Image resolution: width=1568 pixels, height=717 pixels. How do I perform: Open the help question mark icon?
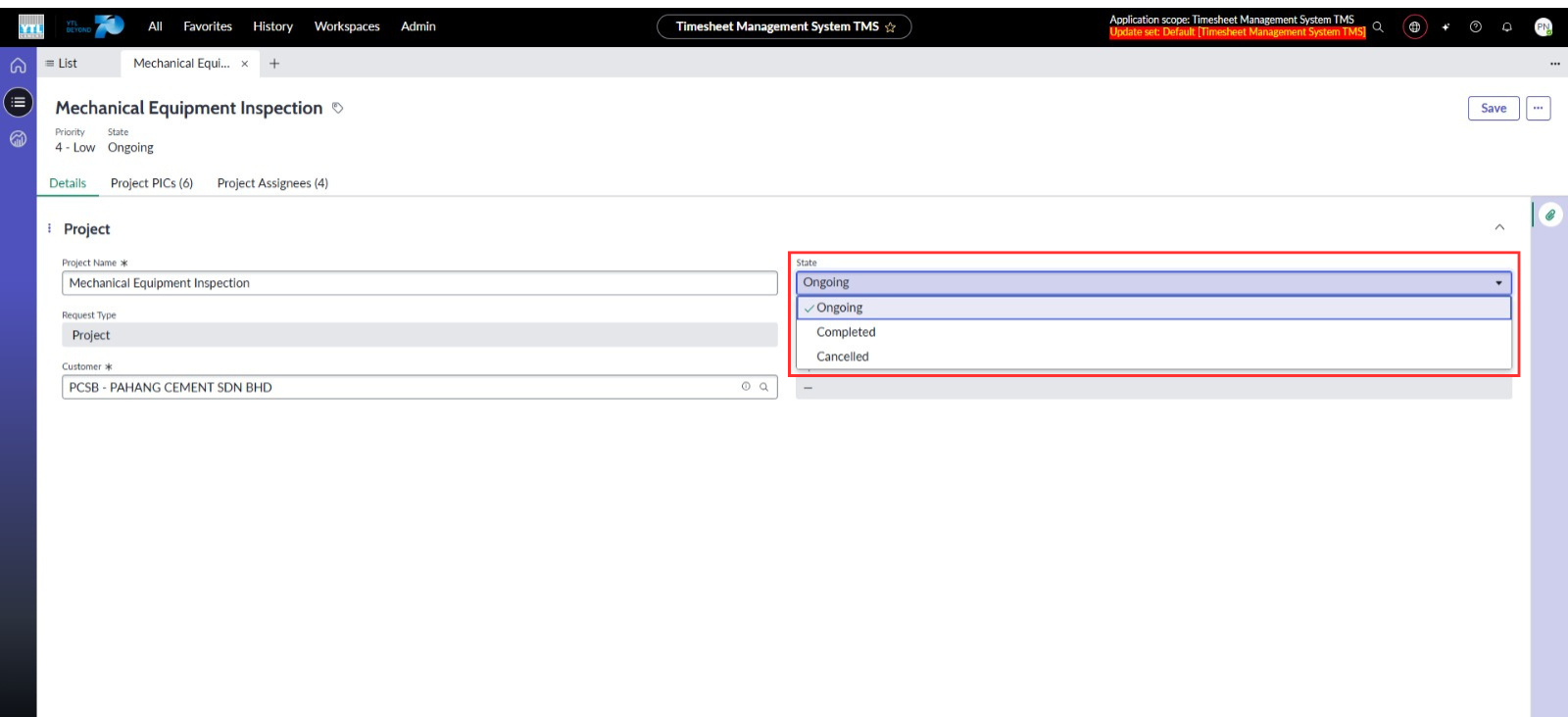(x=1475, y=27)
